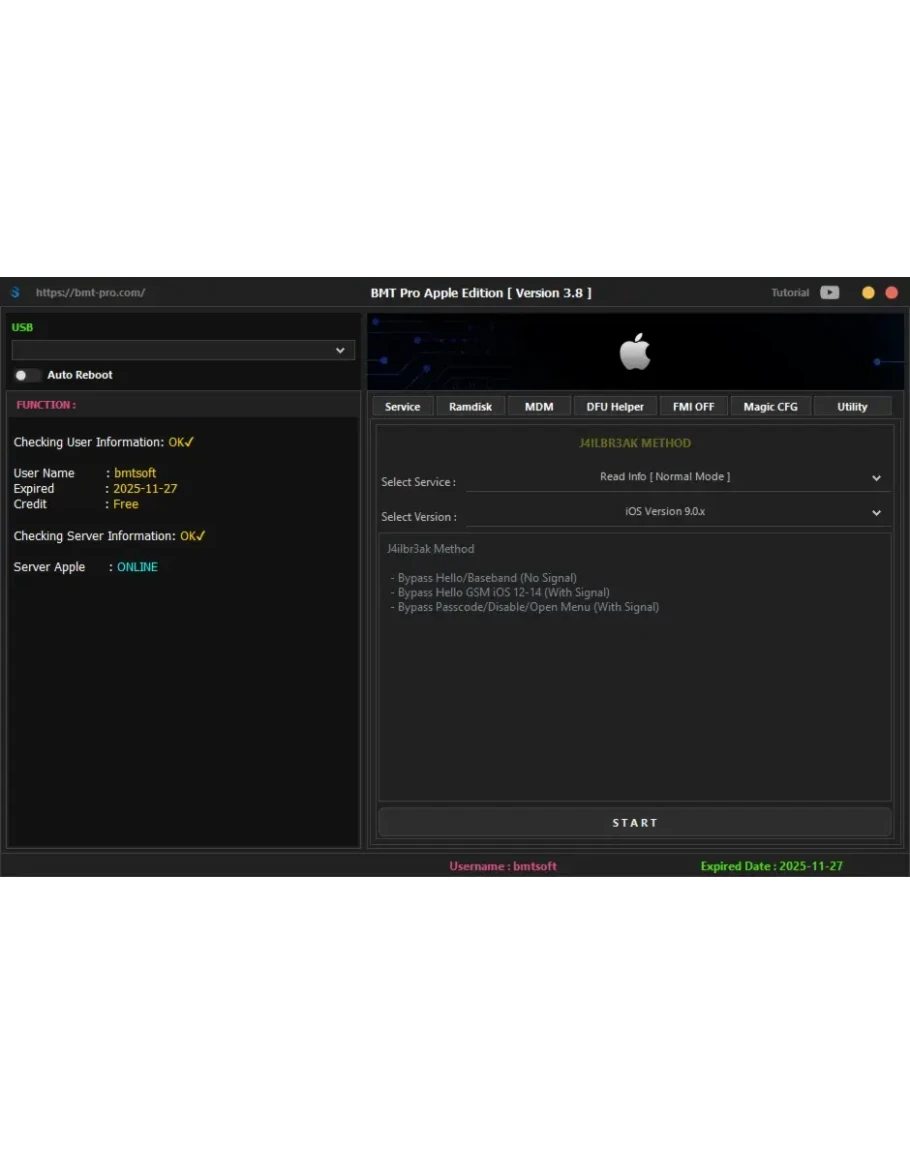The width and height of the screenshot is (910, 1155).
Task: Go to the DFU Helper tab
Action: [x=615, y=407]
